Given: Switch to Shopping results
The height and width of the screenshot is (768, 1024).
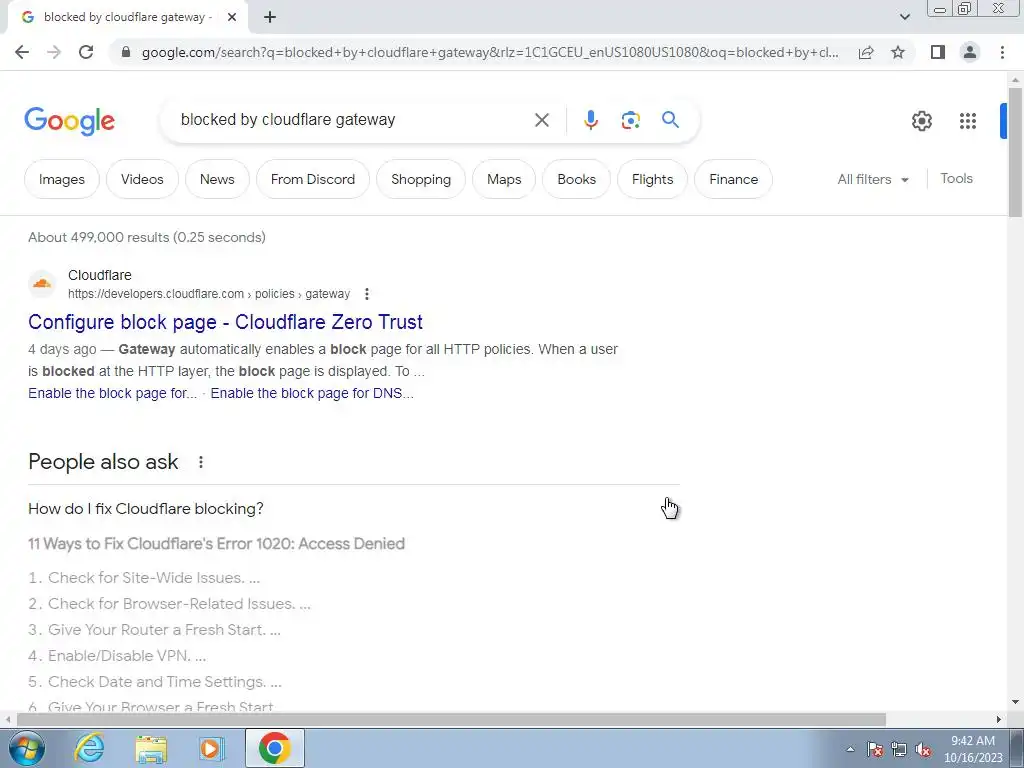Looking at the screenshot, I should [x=421, y=179].
